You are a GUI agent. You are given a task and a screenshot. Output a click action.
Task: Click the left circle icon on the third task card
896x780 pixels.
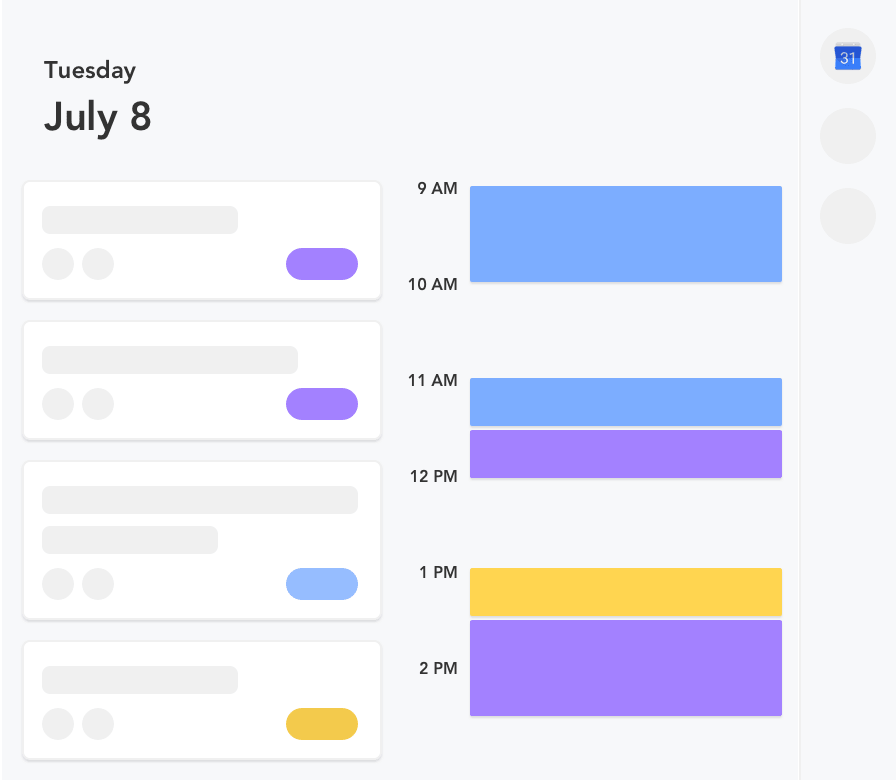(x=58, y=584)
